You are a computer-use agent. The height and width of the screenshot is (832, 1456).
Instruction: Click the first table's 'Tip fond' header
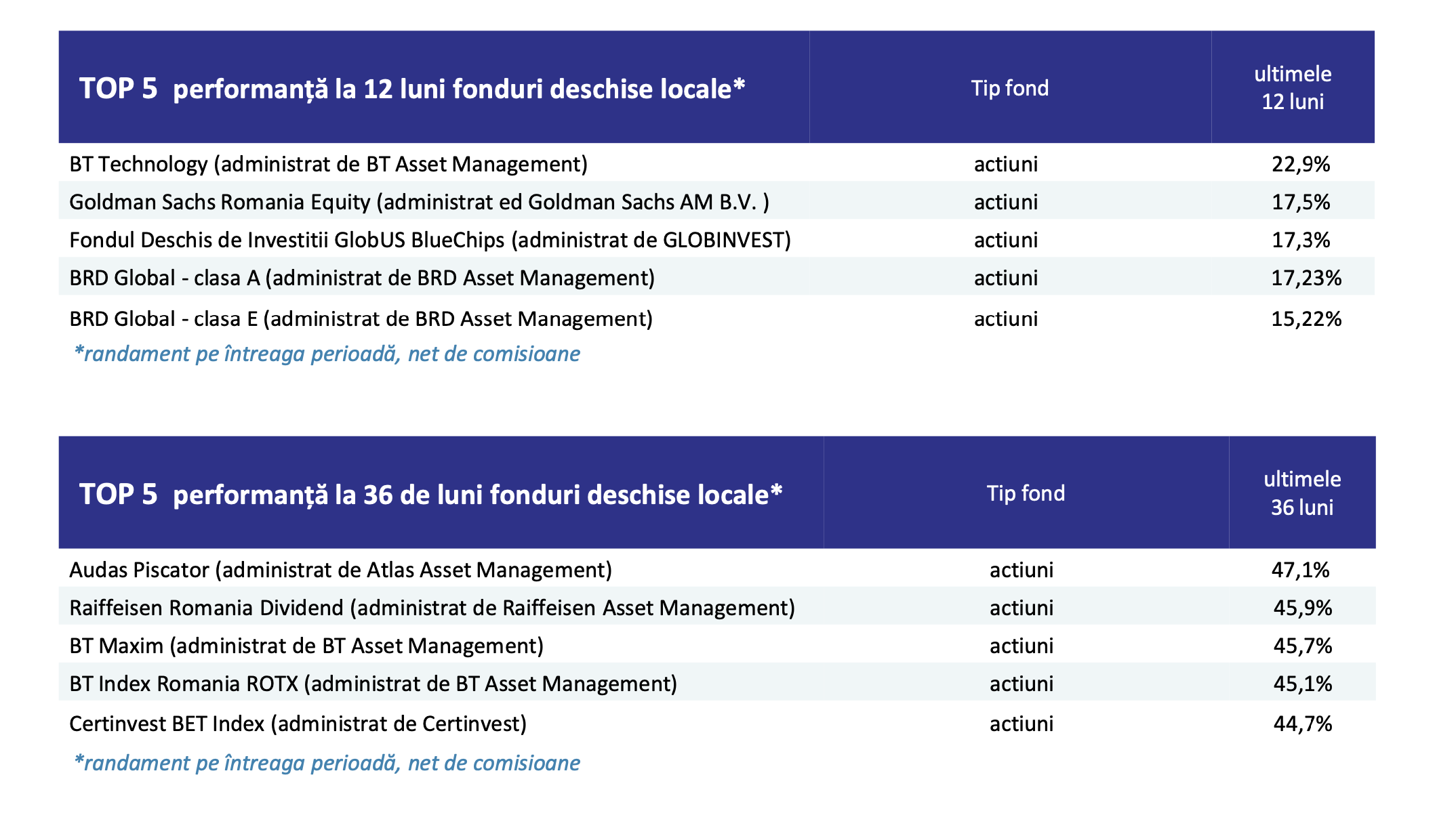(x=1009, y=88)
